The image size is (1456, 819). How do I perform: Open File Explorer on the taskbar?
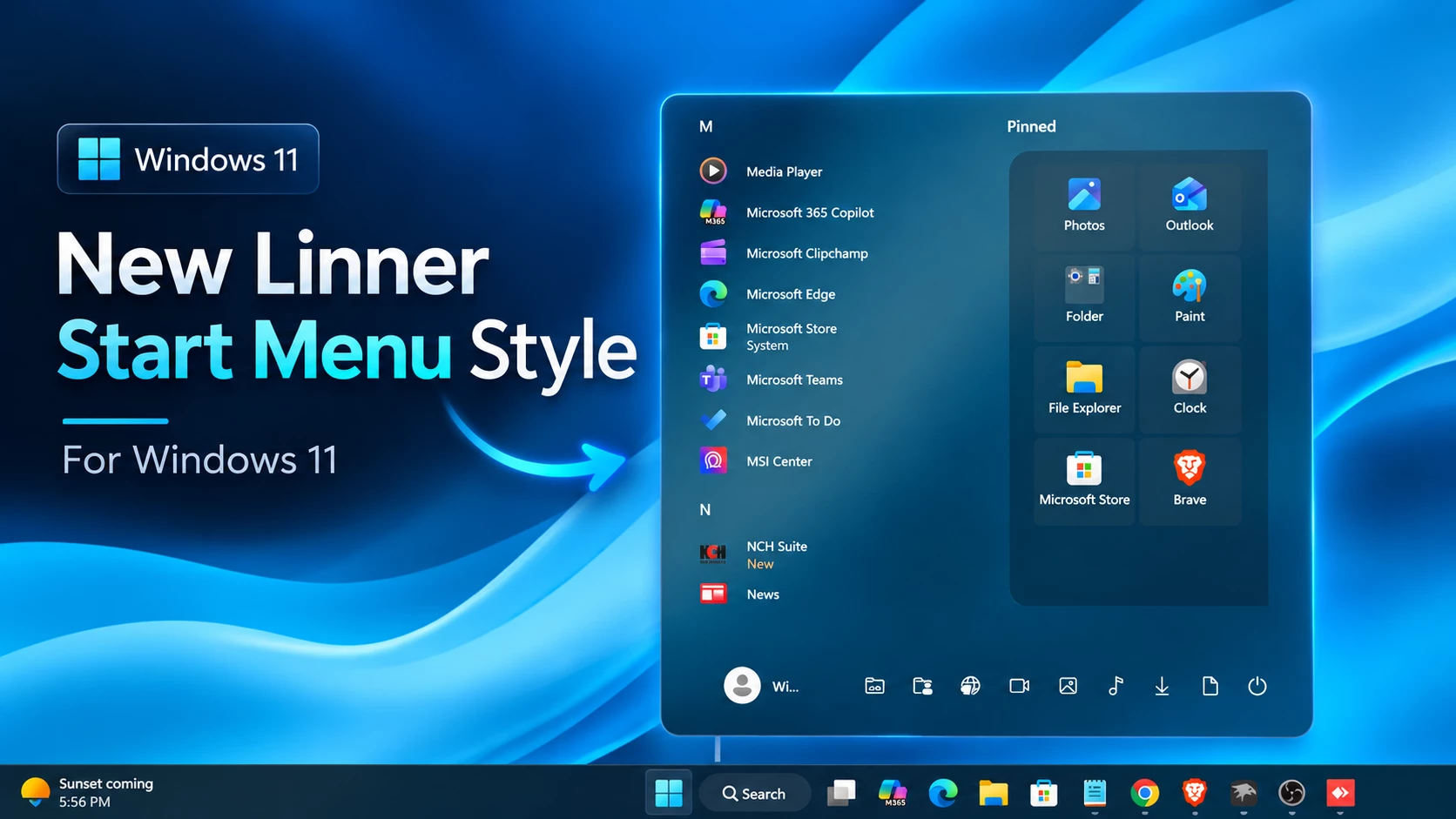[993, 793]
